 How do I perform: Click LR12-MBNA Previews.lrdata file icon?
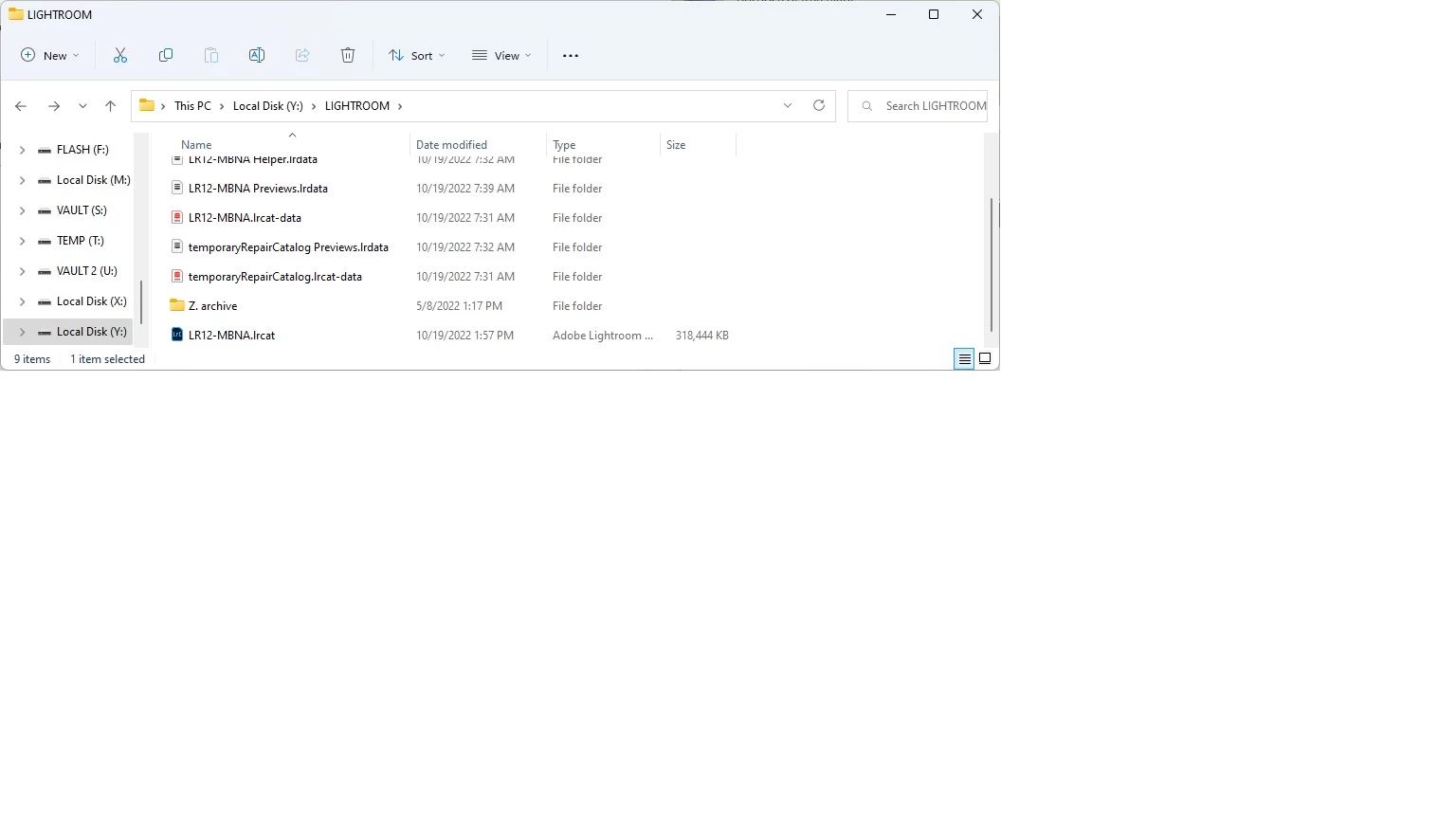click(176, 188)
